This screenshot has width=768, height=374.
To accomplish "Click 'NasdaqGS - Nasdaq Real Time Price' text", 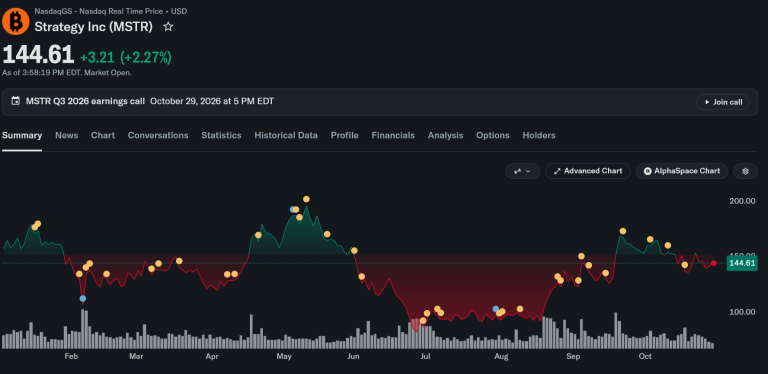I will 98,11.
